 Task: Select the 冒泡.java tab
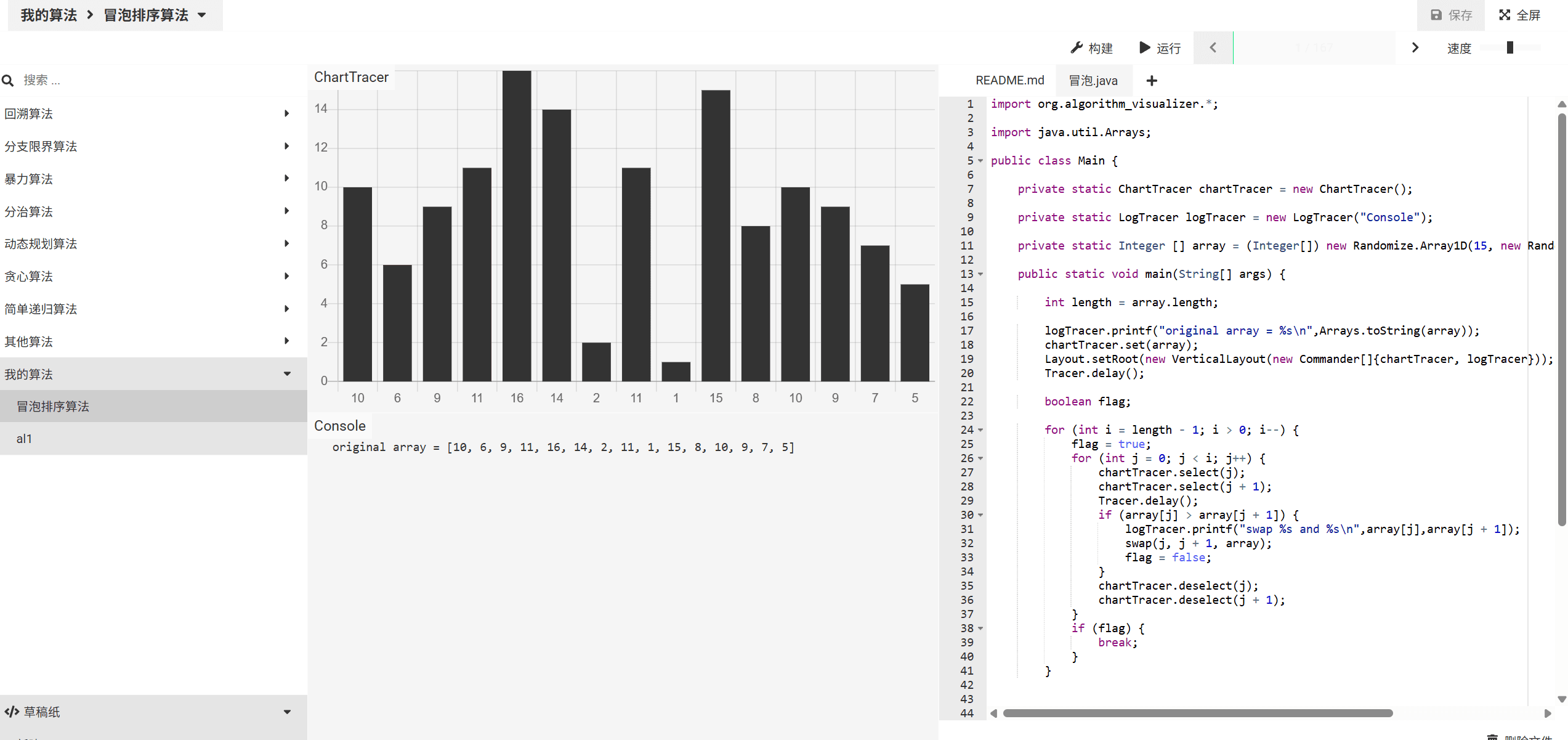[x=1093, y=81]
